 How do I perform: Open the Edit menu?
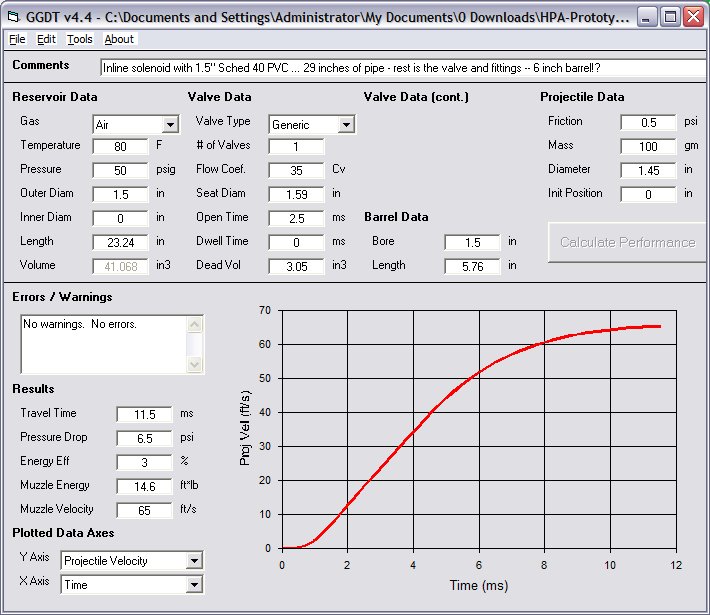tap(46, 39)
